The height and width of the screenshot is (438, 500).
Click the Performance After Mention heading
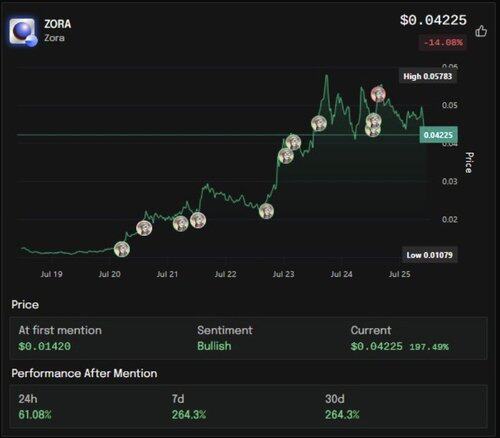tap(84, 373)
